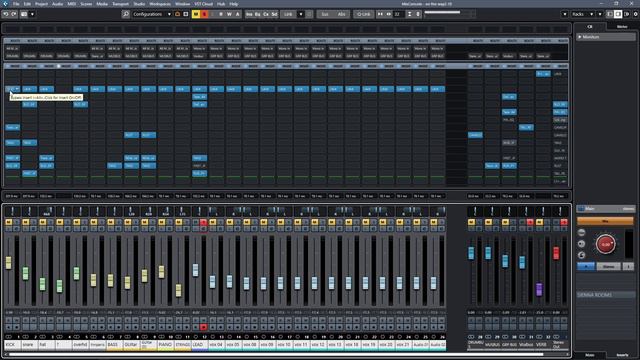The image size is (640, 360).
Task: Toggle the right zone visibility icon
Action: pos(627,14)
